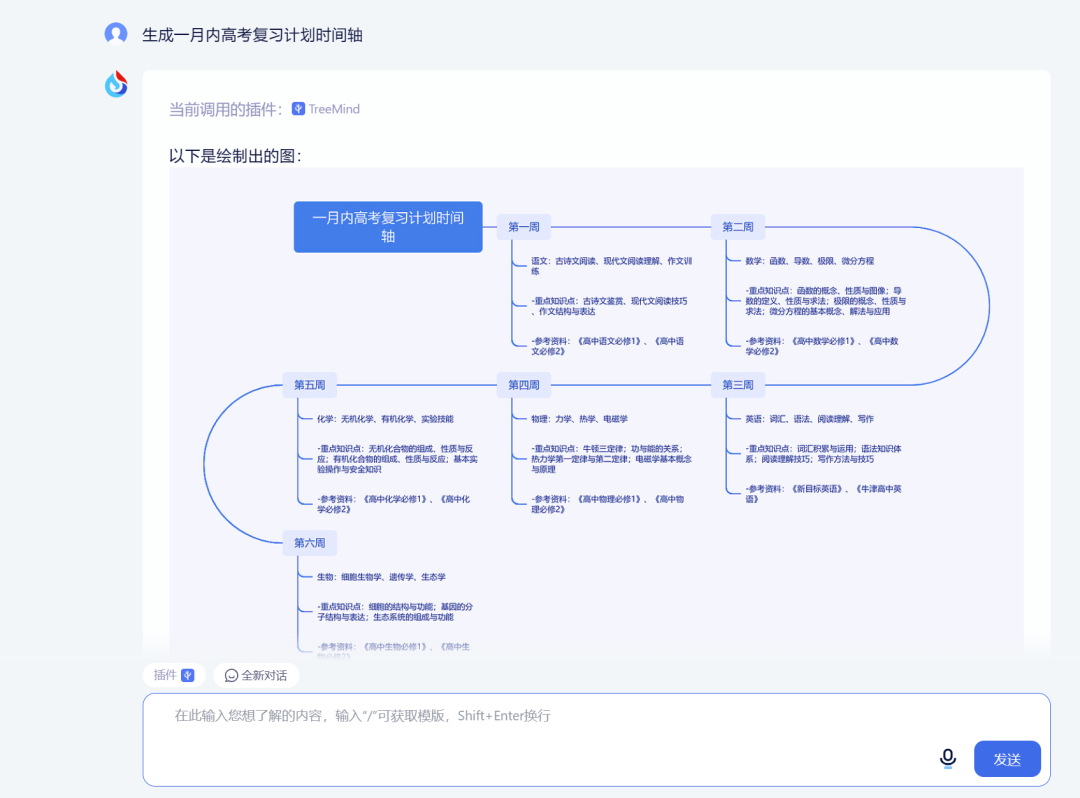Click 参考资料《高中物理必修1》 entry
Viewport: 1080px width, 798px height.
[608, 504]
